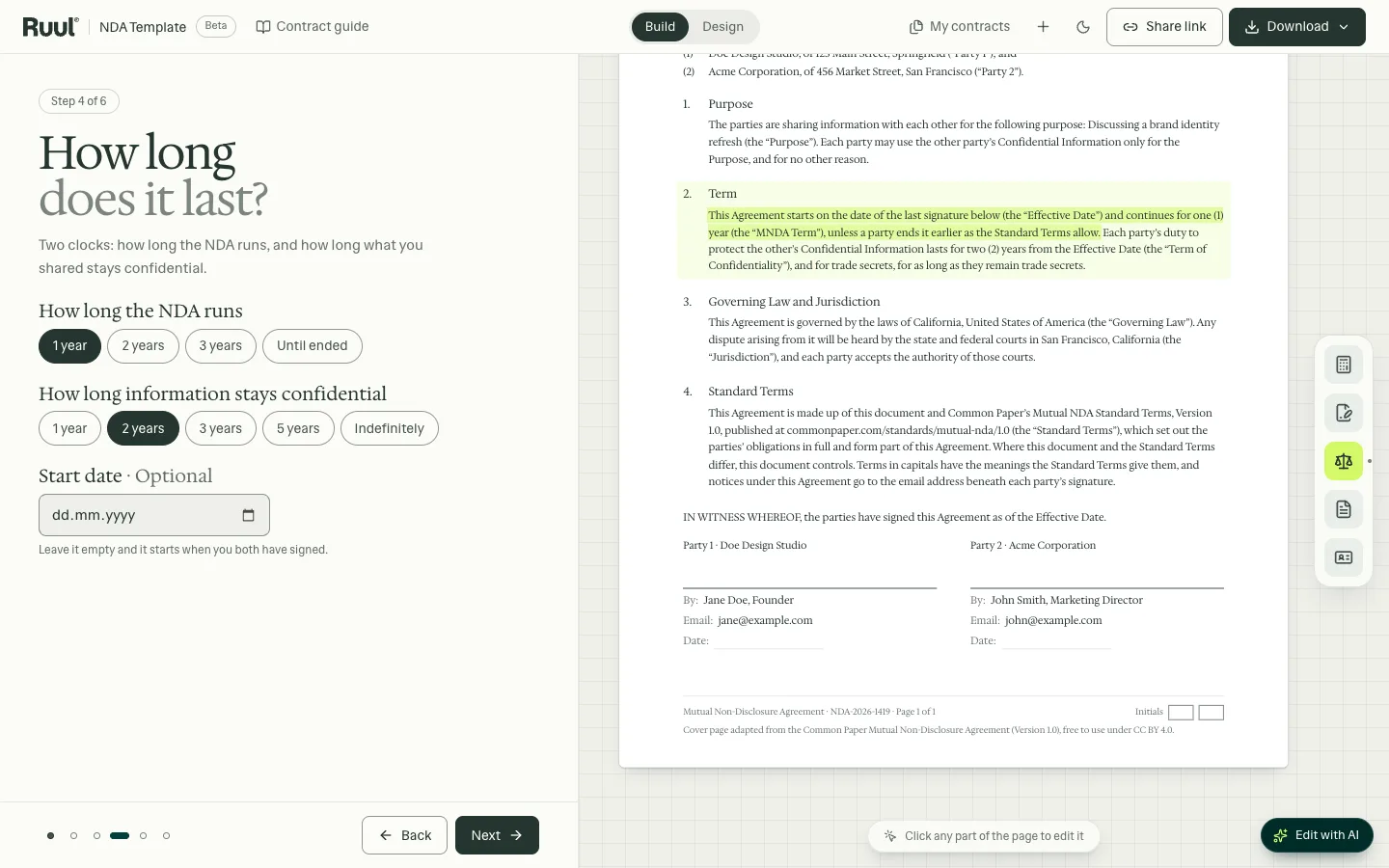Set confidentiality period to 1 year
1389x868 pixels.
point(69,429)
